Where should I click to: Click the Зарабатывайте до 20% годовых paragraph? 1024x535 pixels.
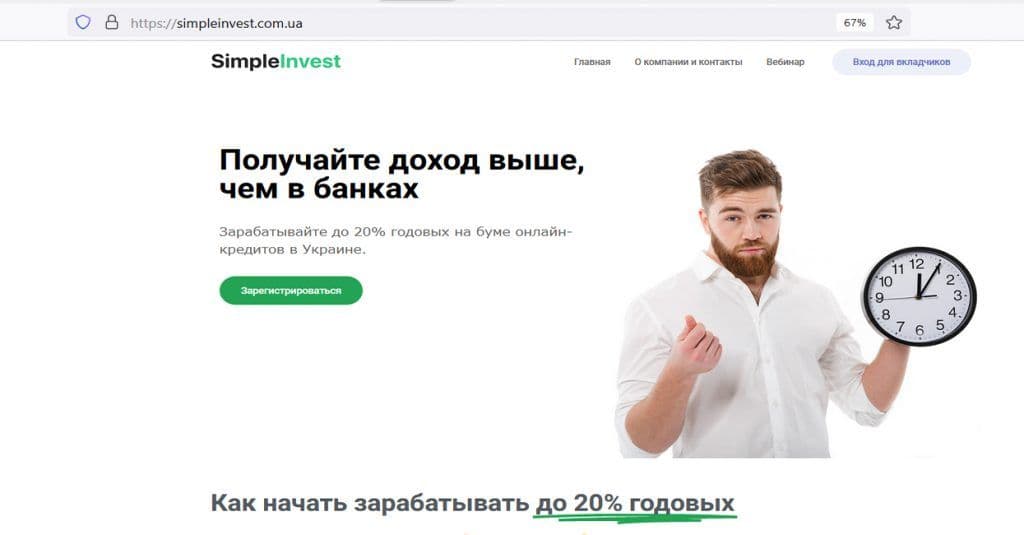pyautogui.click(x=395, y=240)
